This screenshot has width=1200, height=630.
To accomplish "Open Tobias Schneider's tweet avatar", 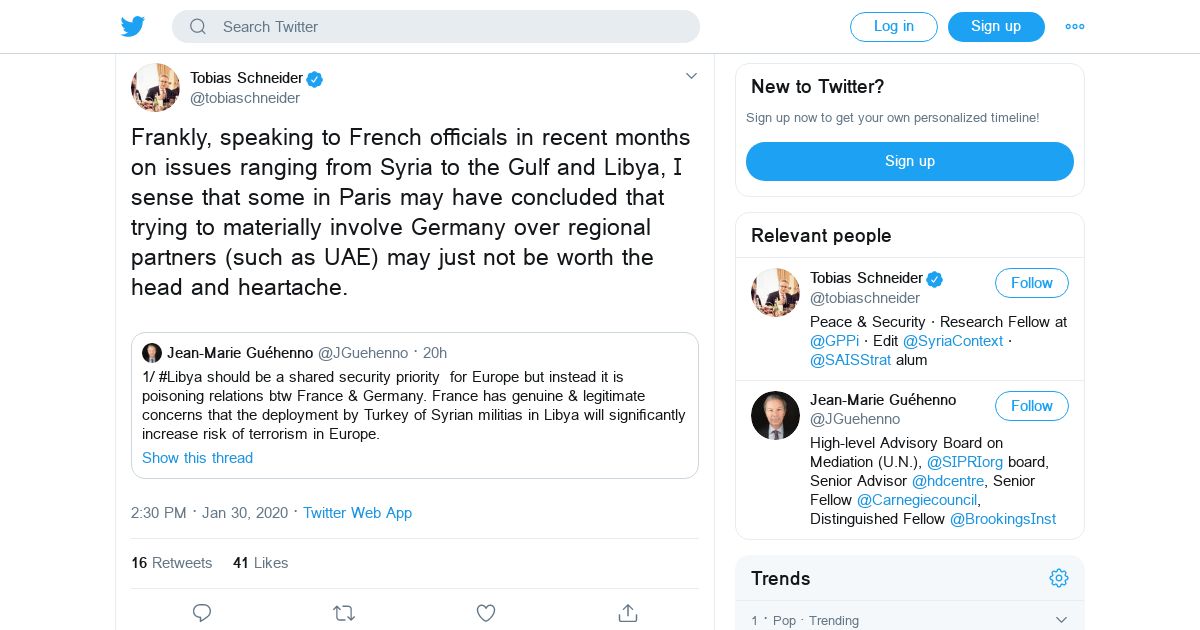I will click(155, 87).
